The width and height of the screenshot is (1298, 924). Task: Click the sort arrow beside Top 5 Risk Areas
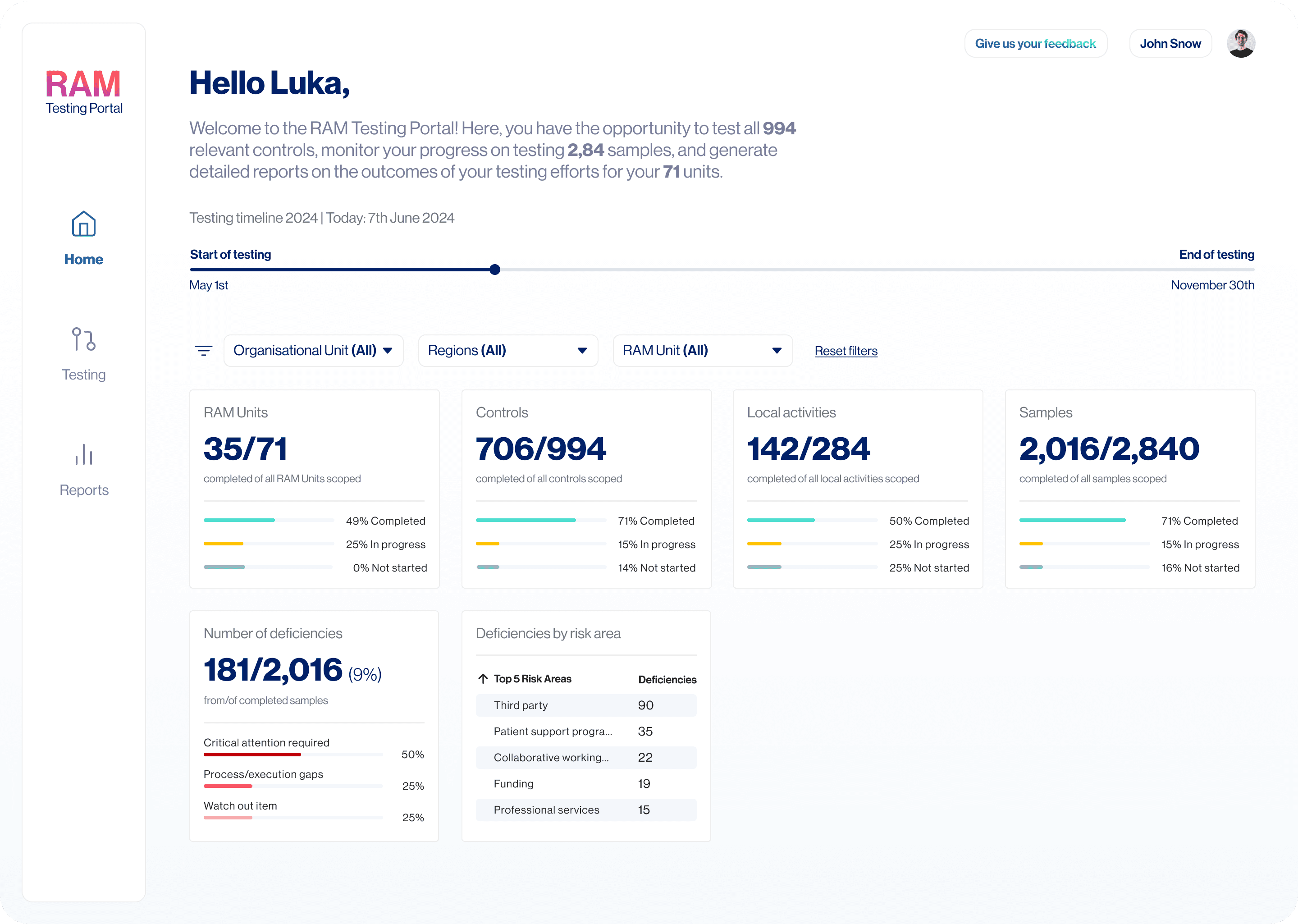pos(483,679)
